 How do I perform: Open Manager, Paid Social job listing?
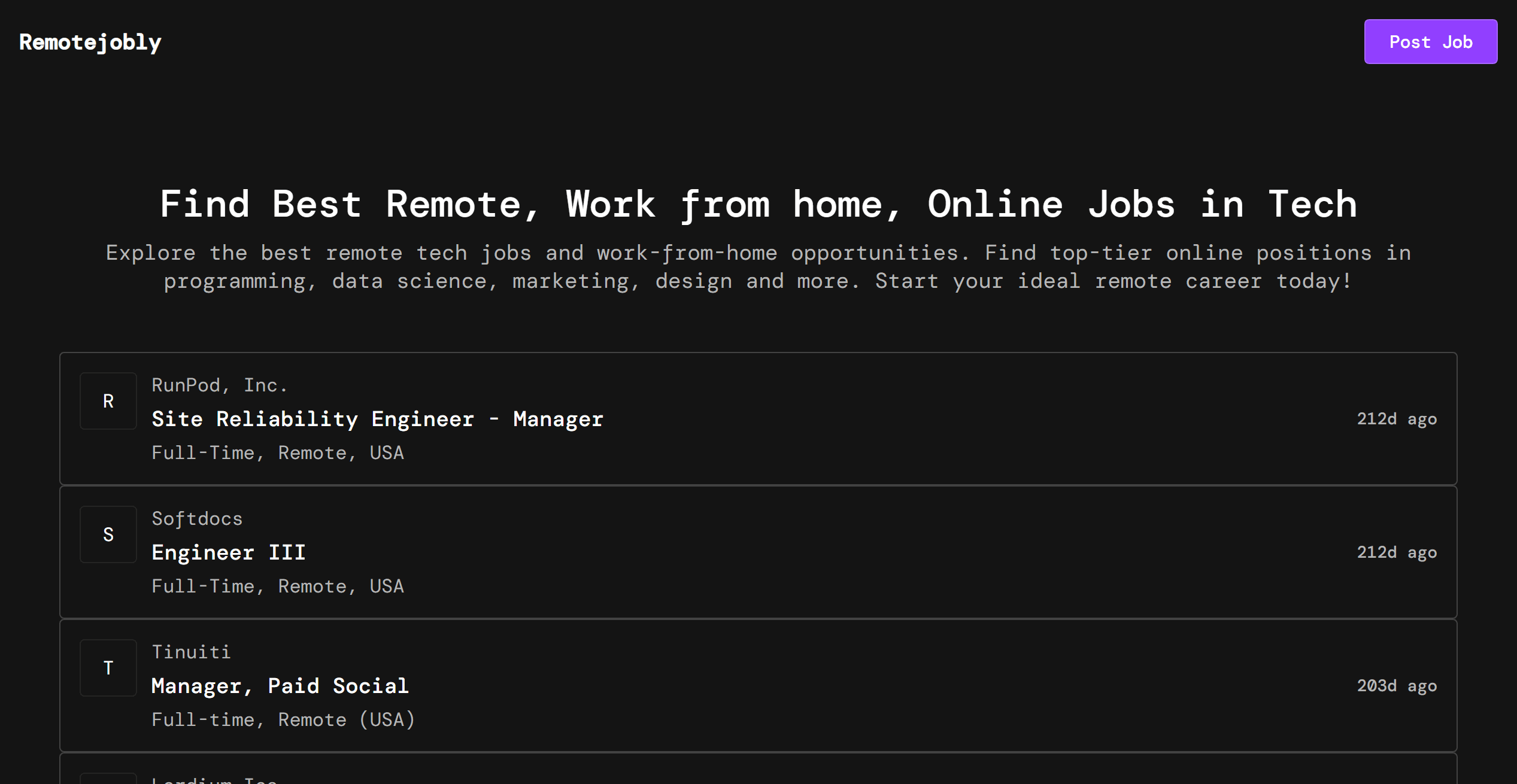pyautogui.click(x=280, y=686)
